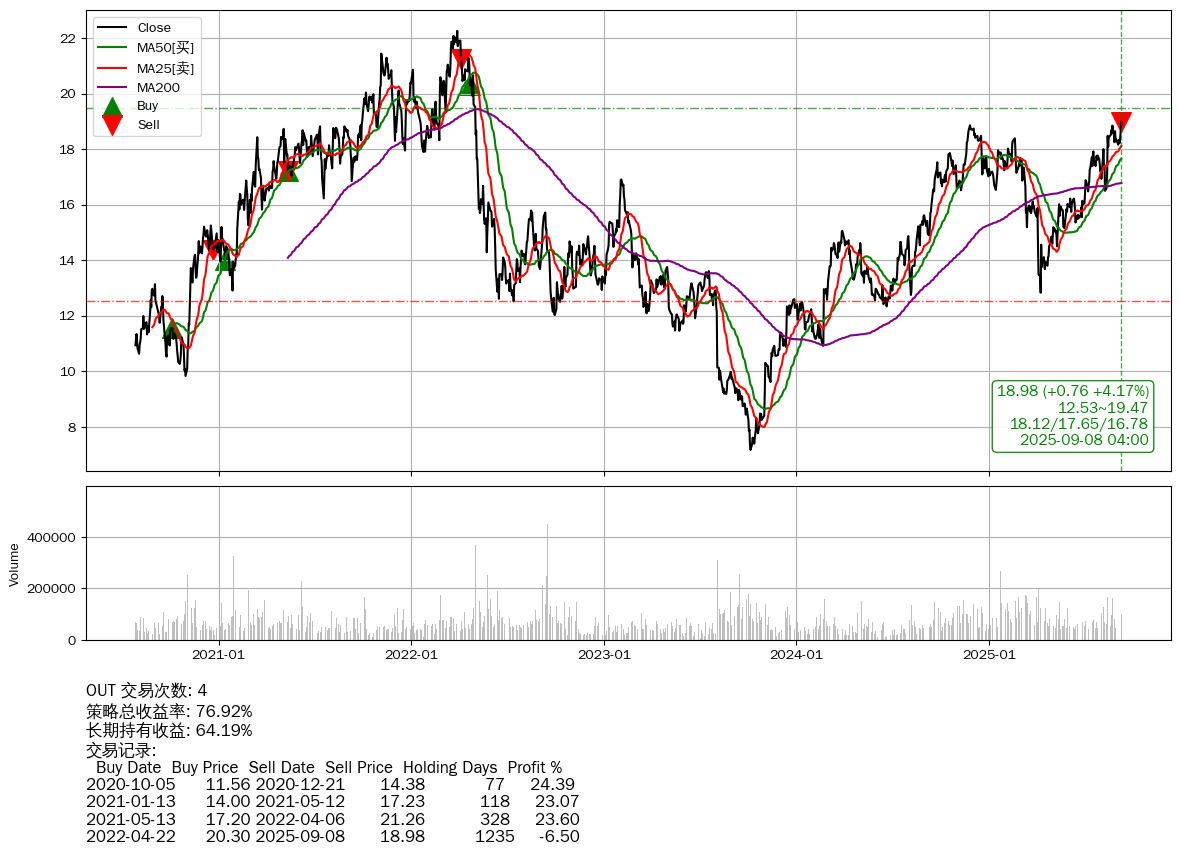Viewport: 1180px width, 855px height.
Task: Click the 长期持有收益 64.19% text
Action: pos(169,731)
